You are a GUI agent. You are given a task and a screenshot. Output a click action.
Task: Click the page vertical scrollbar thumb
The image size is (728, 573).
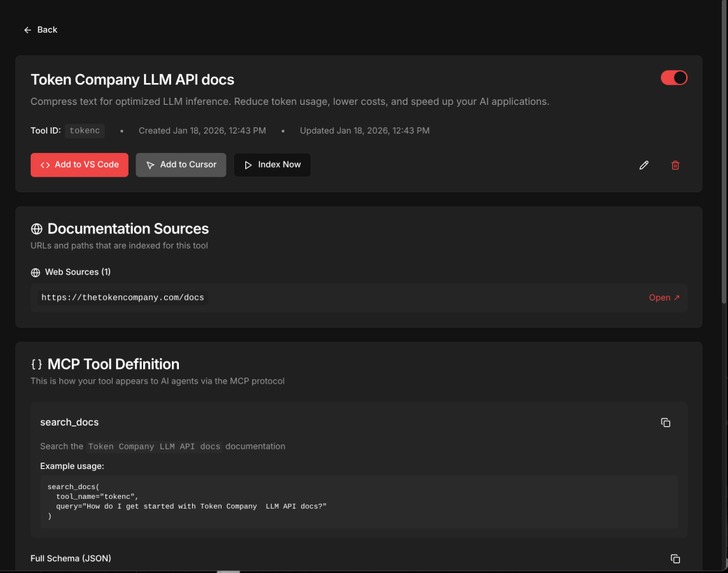click(x=724, y=153)
